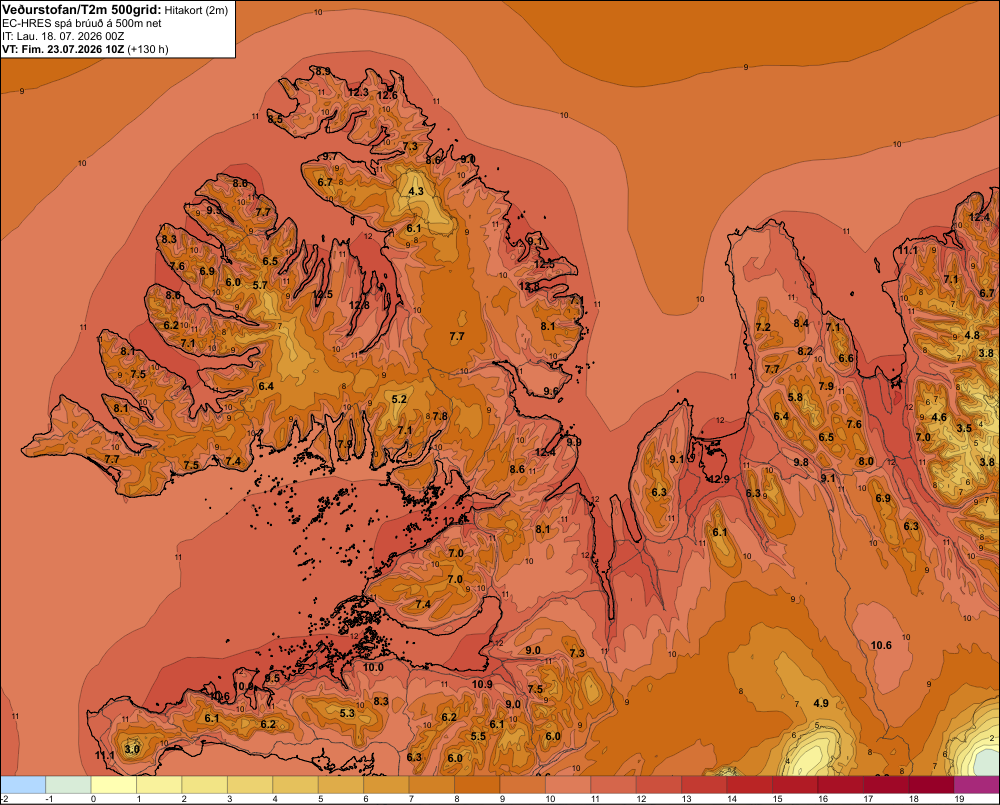This screenshot has height=805, width=1000.
Task: Click the '12.3' temperature value
Action: coord(358,92)
